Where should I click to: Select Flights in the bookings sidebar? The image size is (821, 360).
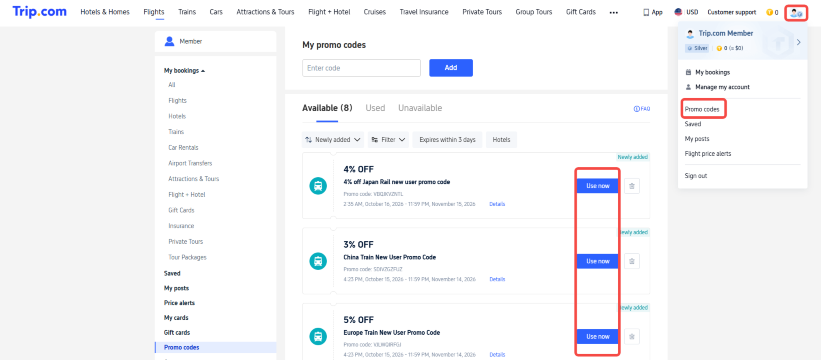(177, 100)
